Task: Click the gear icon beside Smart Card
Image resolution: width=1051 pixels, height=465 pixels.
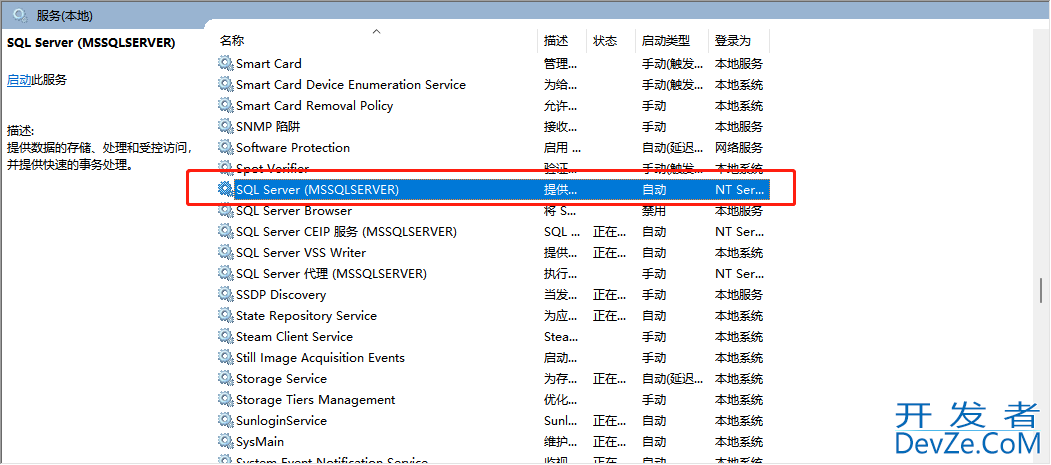Action: (x=225, y=64)
